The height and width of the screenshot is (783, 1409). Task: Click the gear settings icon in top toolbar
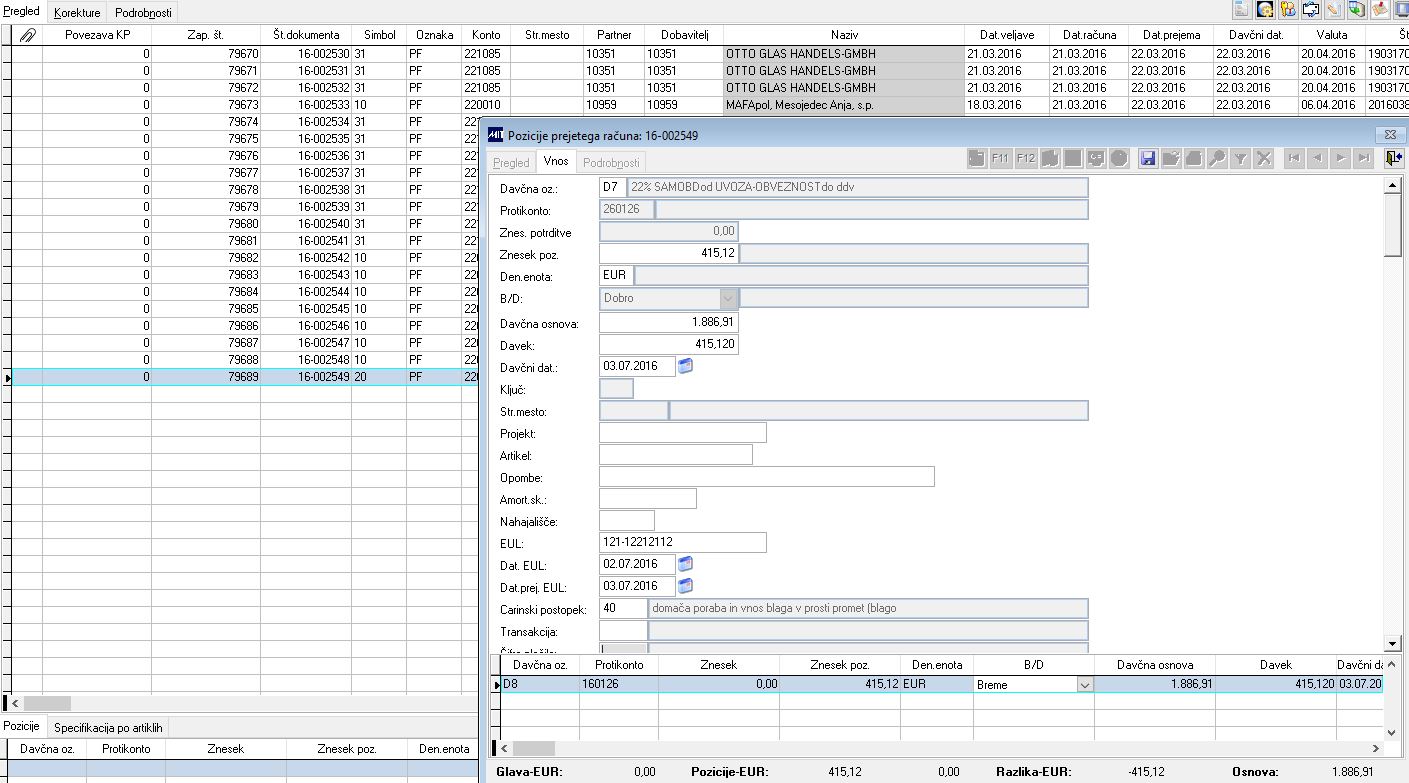click(x=1265, y=9)
